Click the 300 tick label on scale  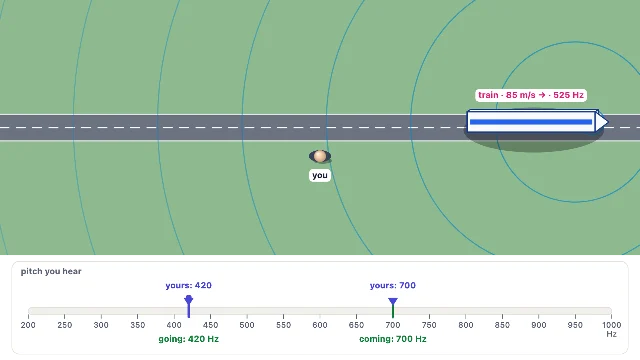click(101, 325)
